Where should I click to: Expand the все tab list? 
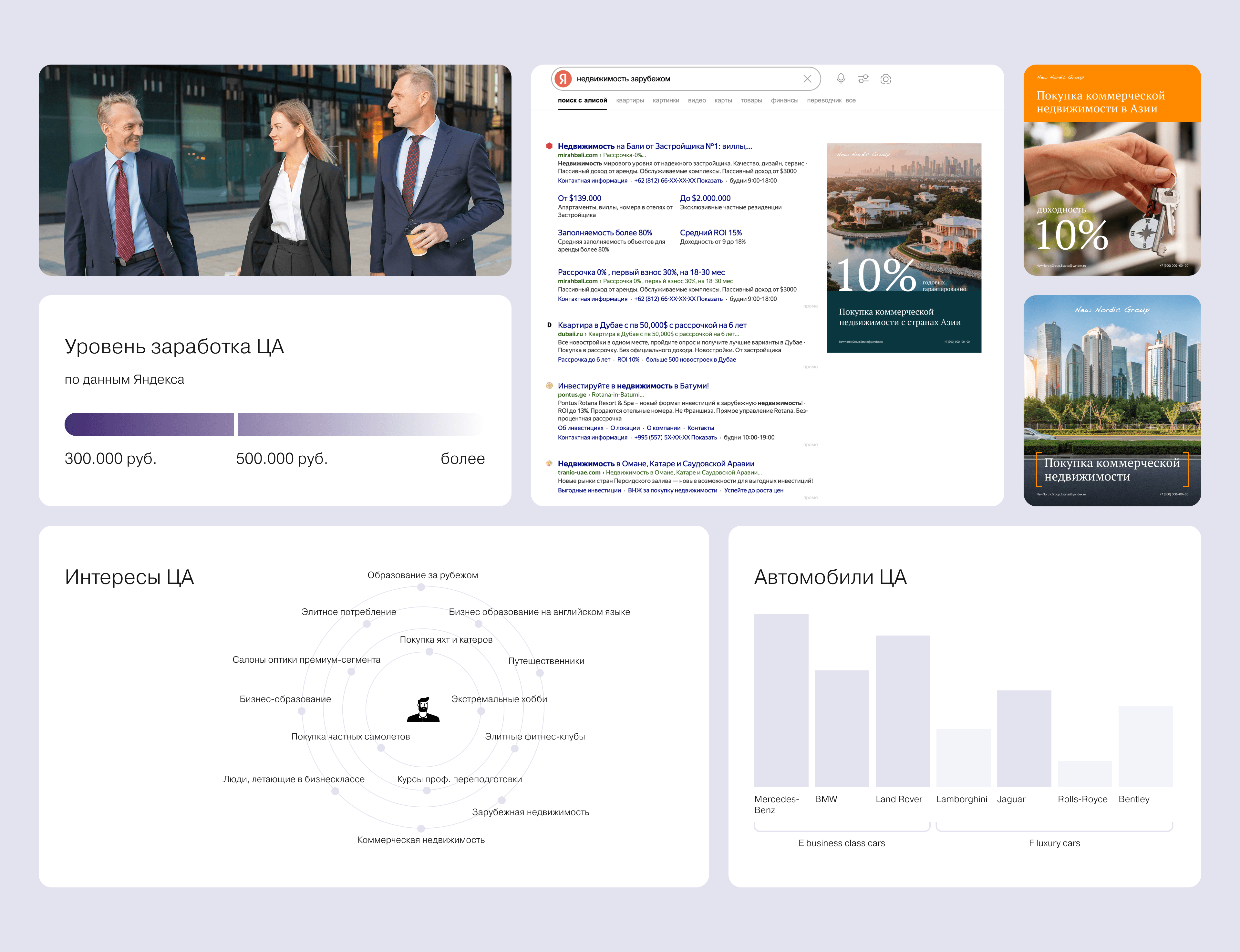(x=851, y=100)
